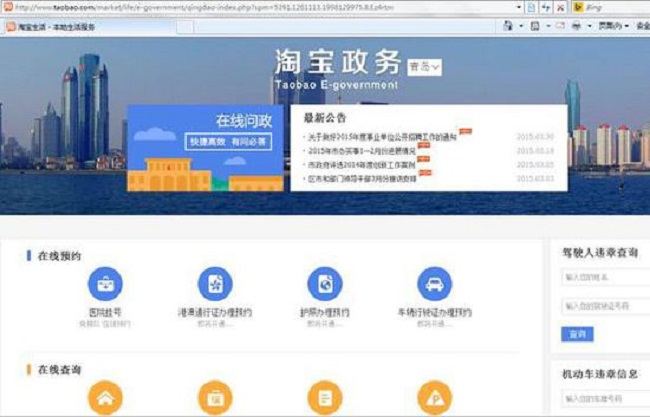Open the safety menu at toolbar's right edge
The height and width of the screenshot is (417, 650).
pos(643,26)
